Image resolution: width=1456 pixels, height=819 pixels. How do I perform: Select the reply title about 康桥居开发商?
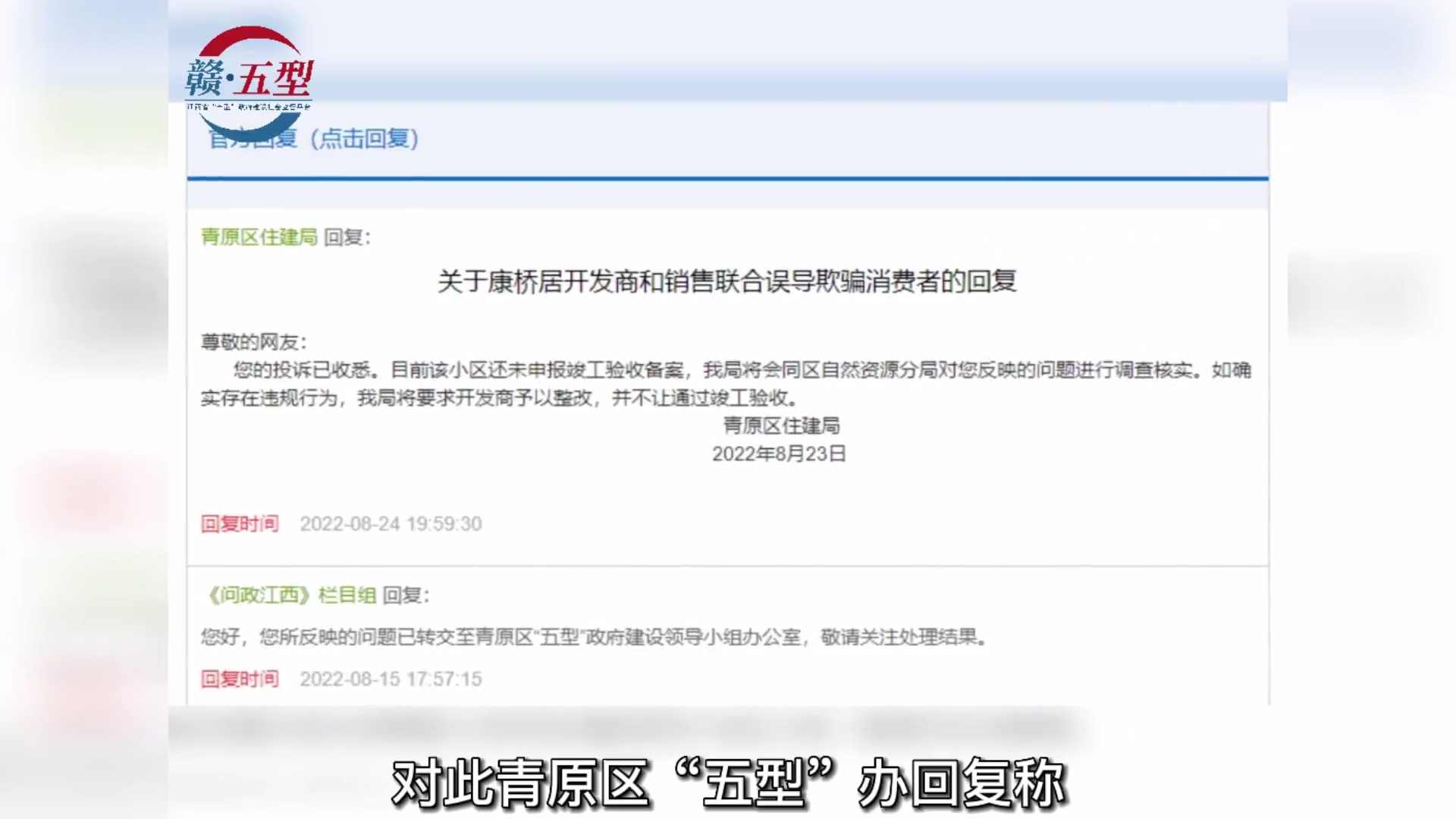[x=726, y=281]
